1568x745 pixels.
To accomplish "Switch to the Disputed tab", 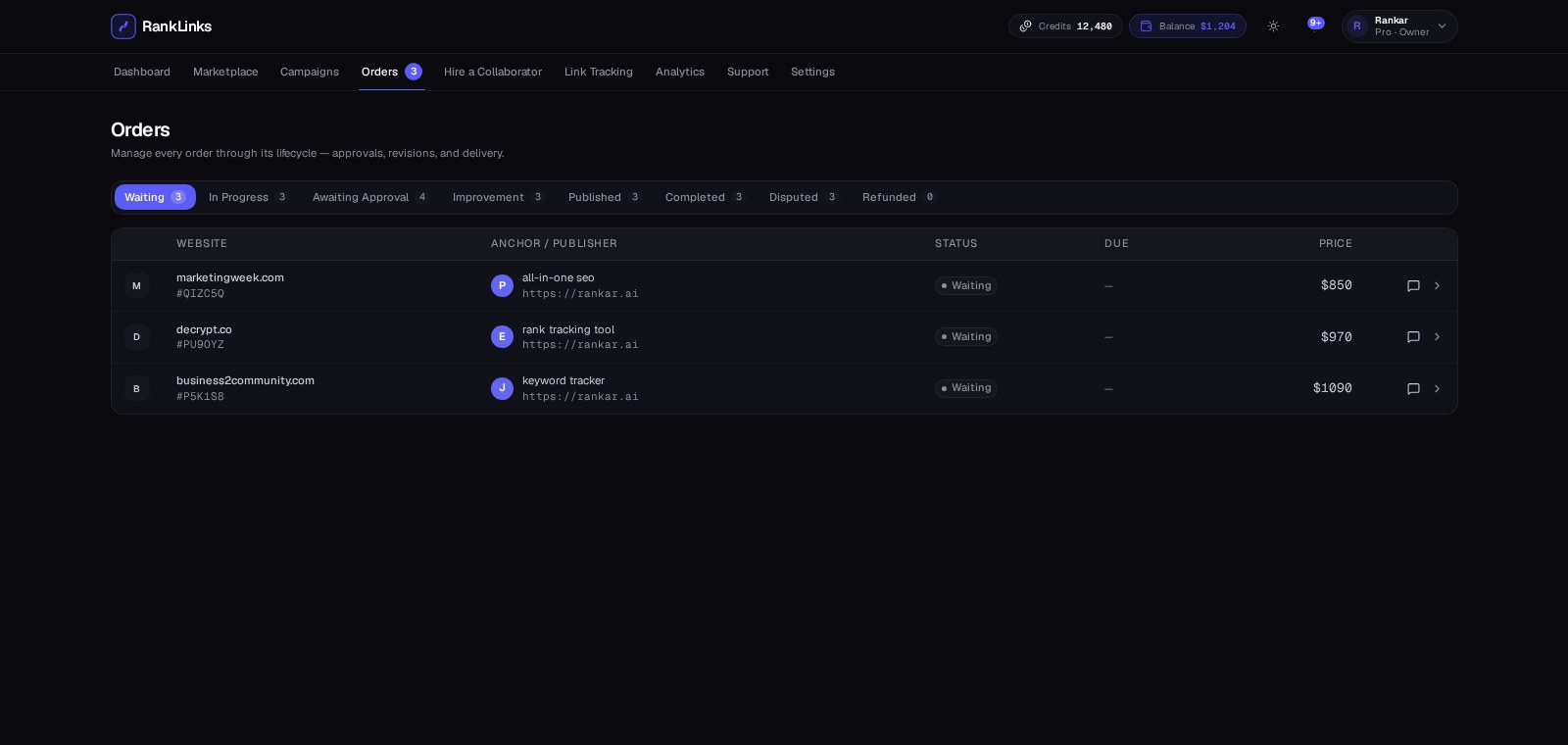I will (x=804, y=197).
